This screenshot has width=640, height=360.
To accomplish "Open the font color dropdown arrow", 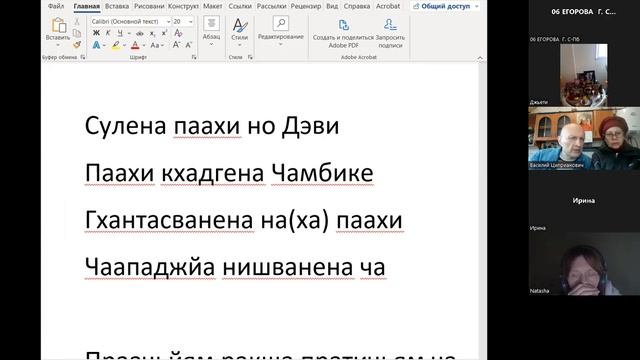I will tap(144, 45).
